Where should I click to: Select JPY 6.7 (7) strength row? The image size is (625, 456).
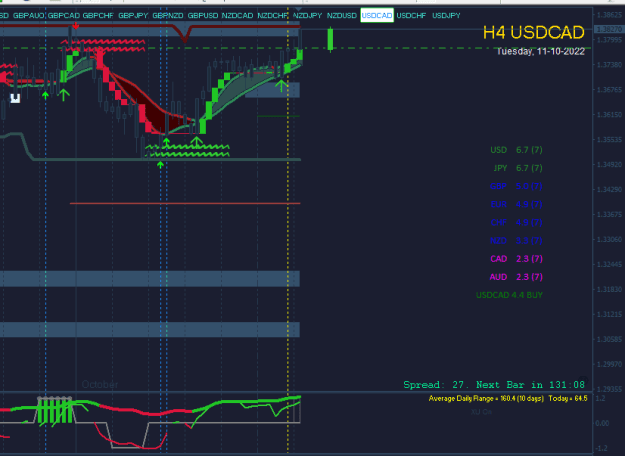point(518,168)
